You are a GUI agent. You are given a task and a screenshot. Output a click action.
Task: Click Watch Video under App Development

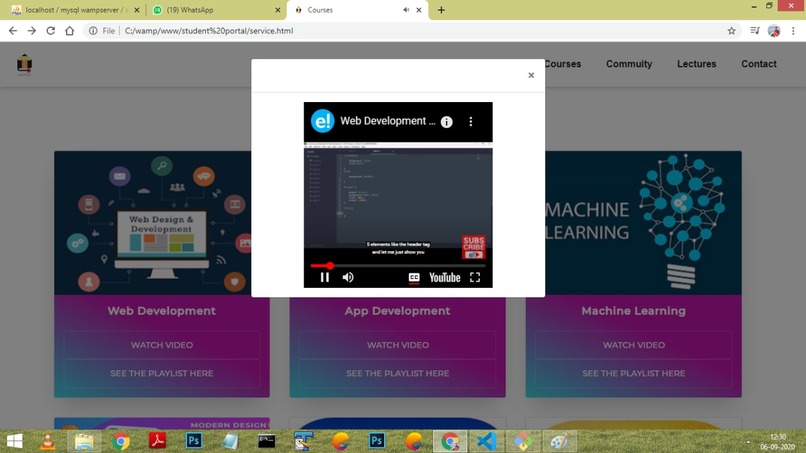coord(397,345)
